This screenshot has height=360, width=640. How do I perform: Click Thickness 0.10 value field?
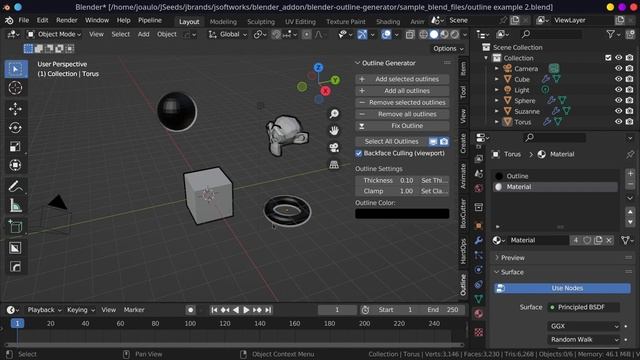385,180
